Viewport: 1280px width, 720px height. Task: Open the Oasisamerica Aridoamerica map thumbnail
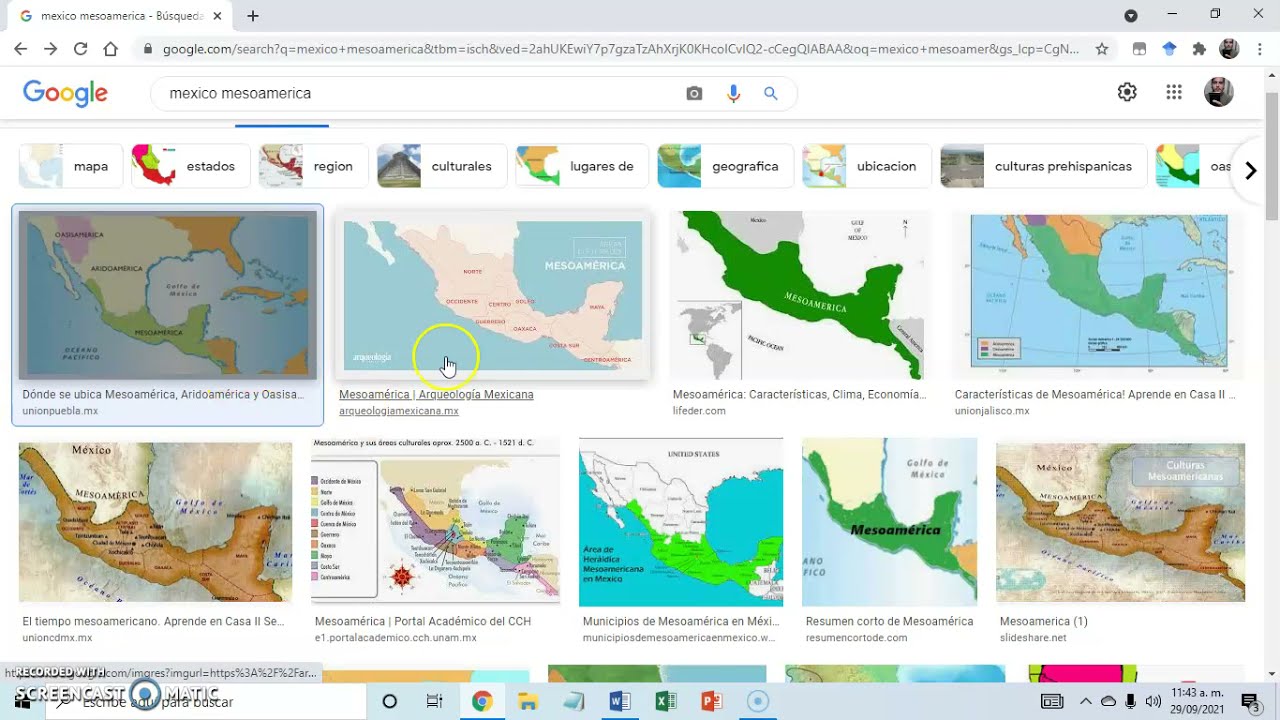click(168, 295)
